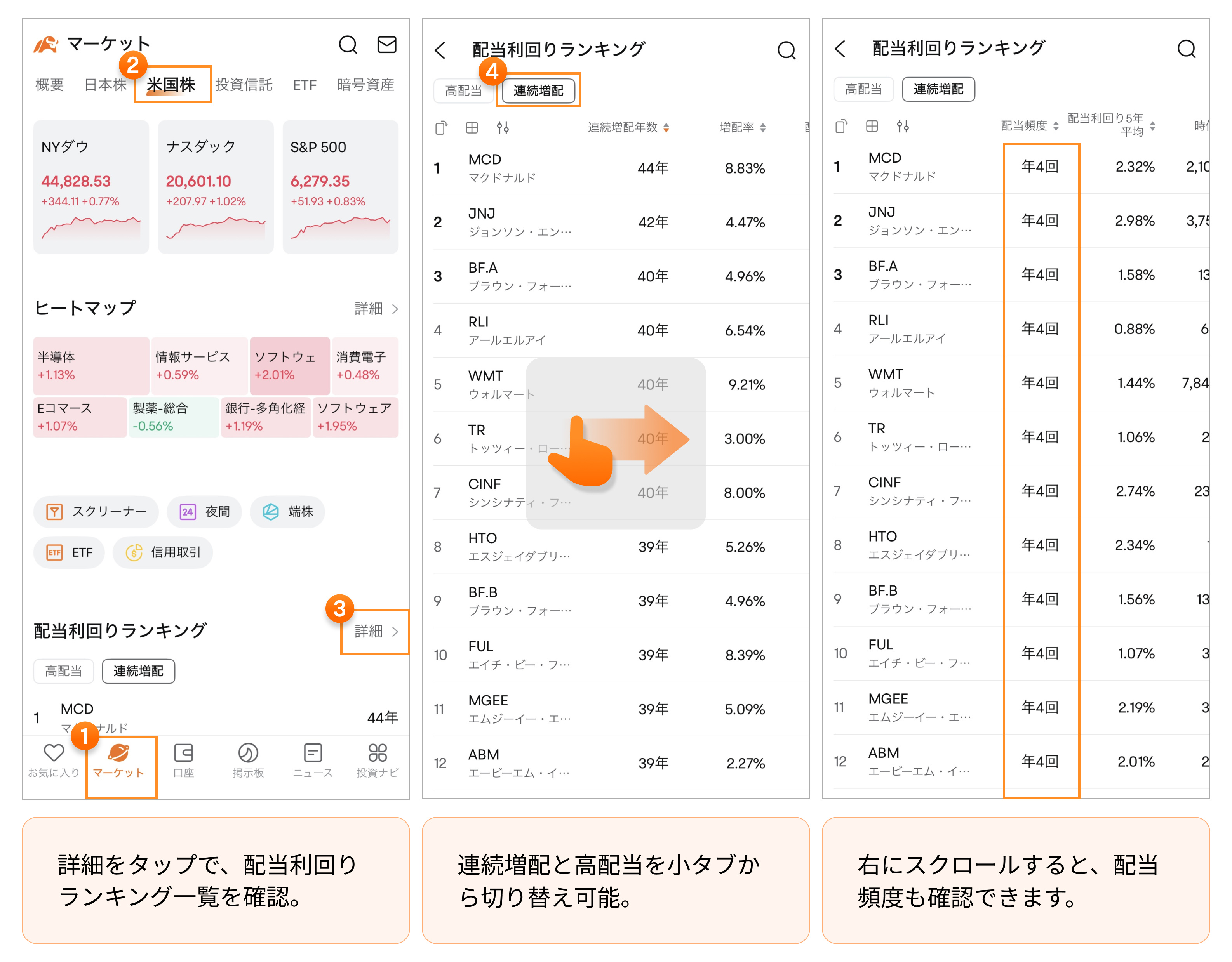
Task: Open the ニュース news tab
Action: coord(313,760)
